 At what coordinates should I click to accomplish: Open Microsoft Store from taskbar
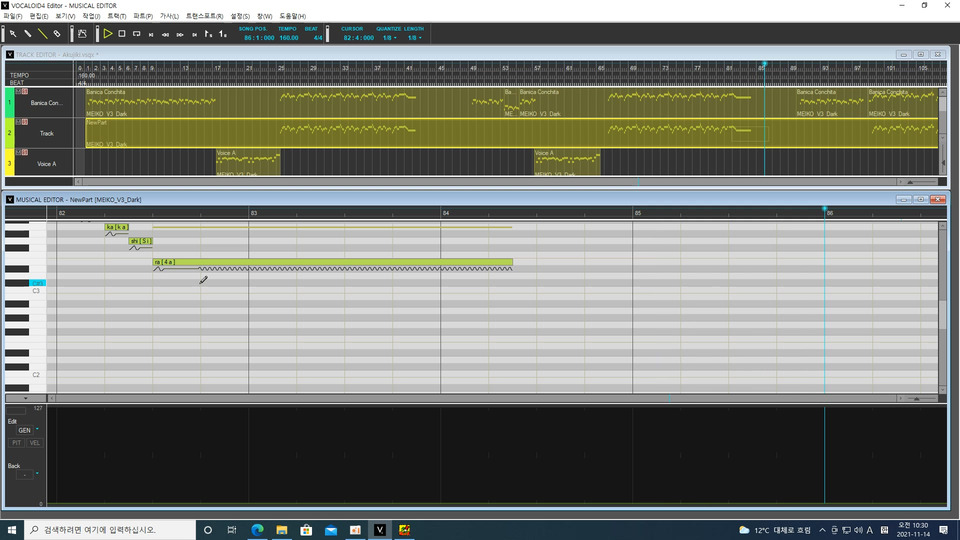tap(306, 530)
